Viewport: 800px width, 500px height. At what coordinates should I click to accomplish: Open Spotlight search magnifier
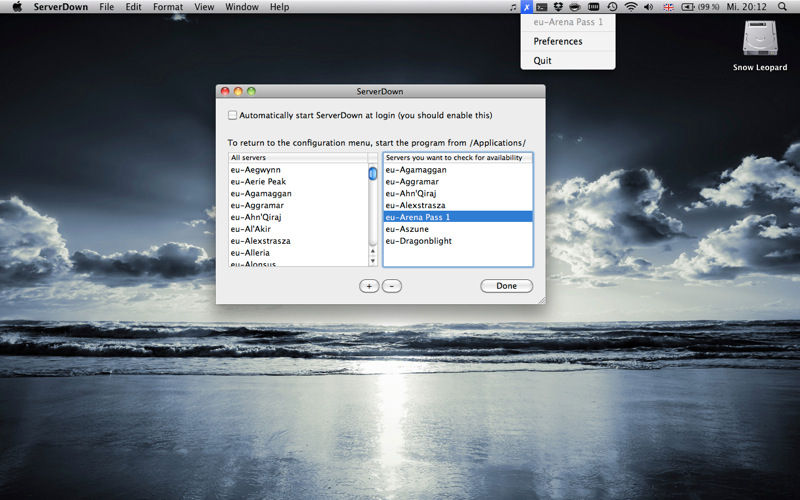[782, 7]
